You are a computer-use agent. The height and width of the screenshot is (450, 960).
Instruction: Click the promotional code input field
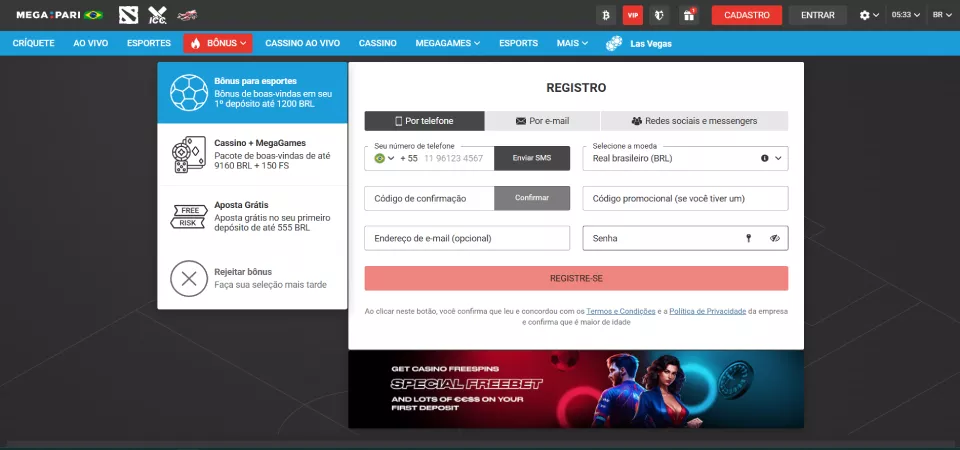(x=685, y=198)
